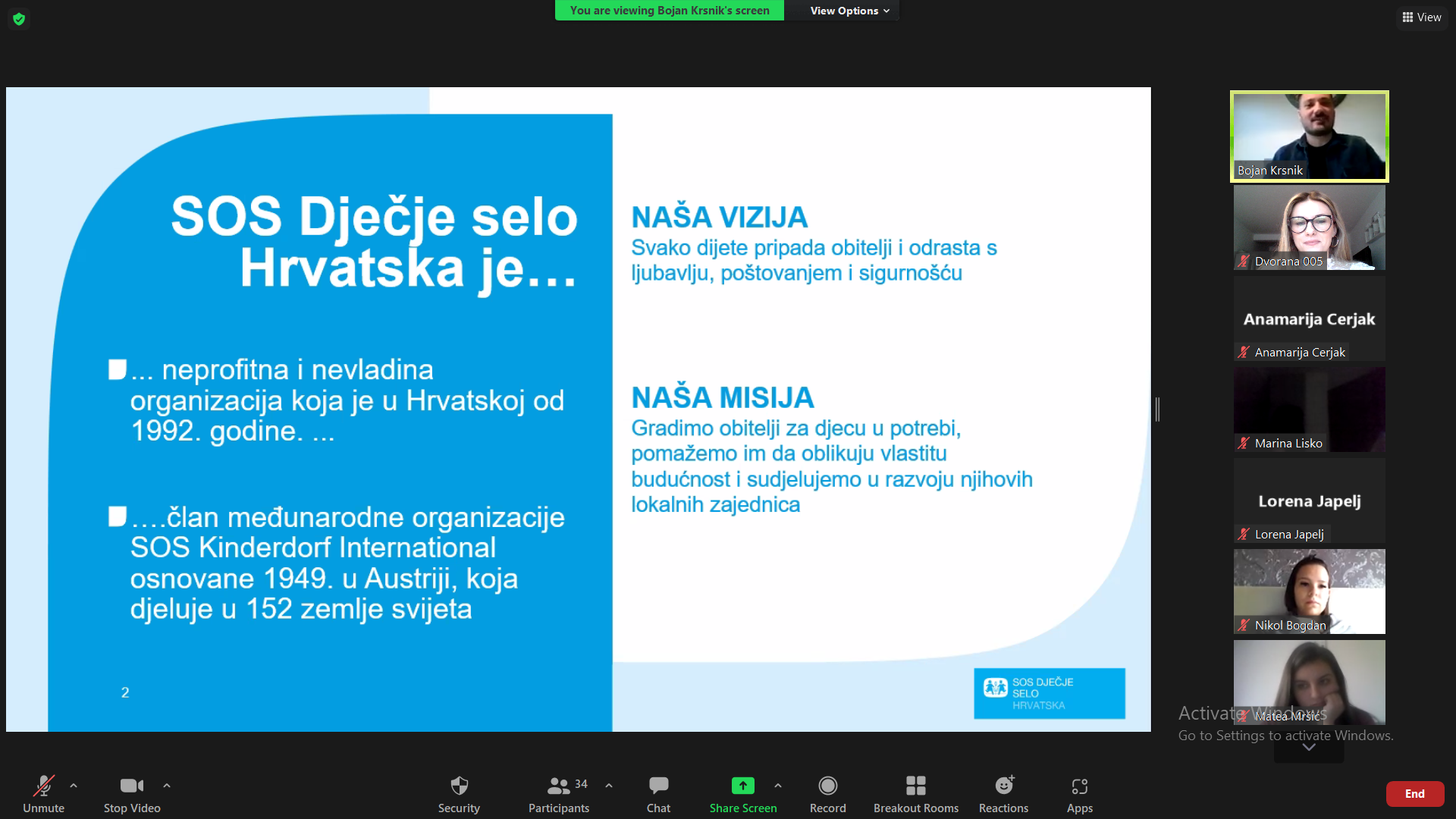1456x819 pixels.
Task: Open the Chat panel
Action: coord(658,793)
